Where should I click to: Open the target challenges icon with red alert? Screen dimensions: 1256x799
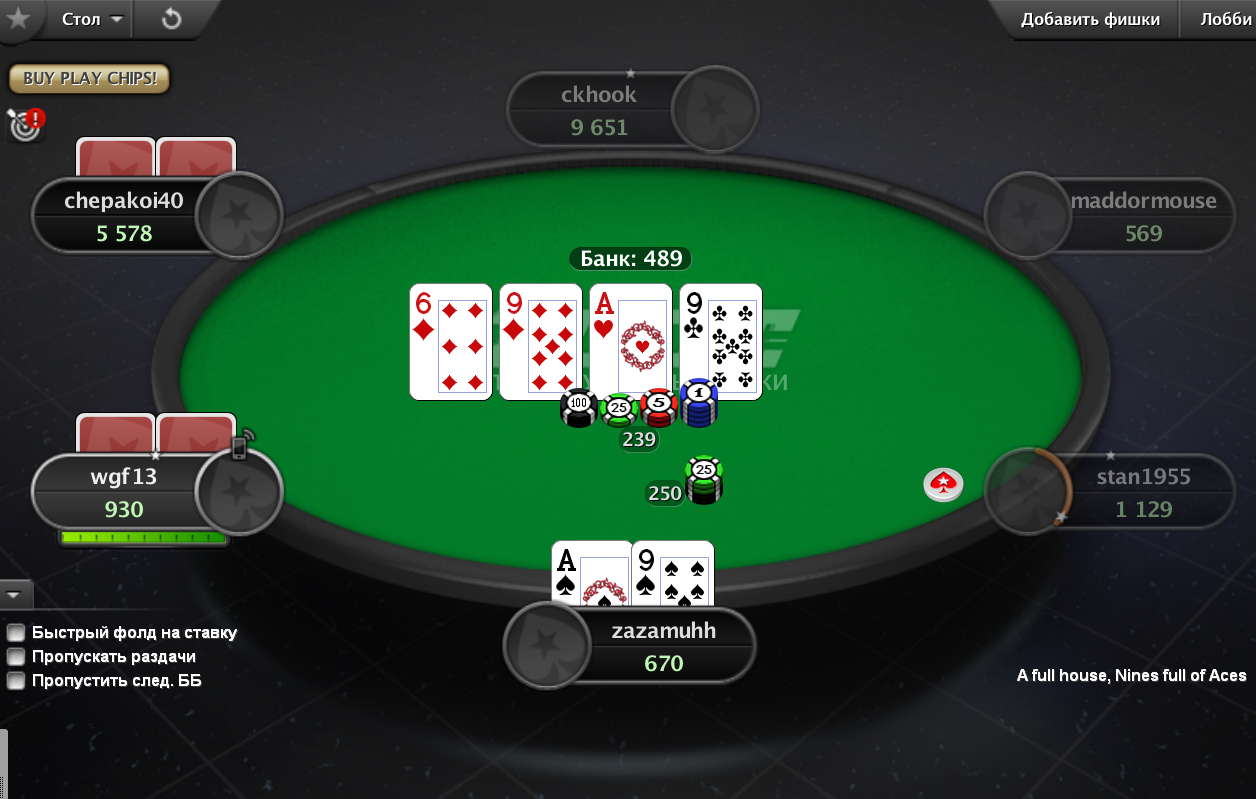point(26,124)
